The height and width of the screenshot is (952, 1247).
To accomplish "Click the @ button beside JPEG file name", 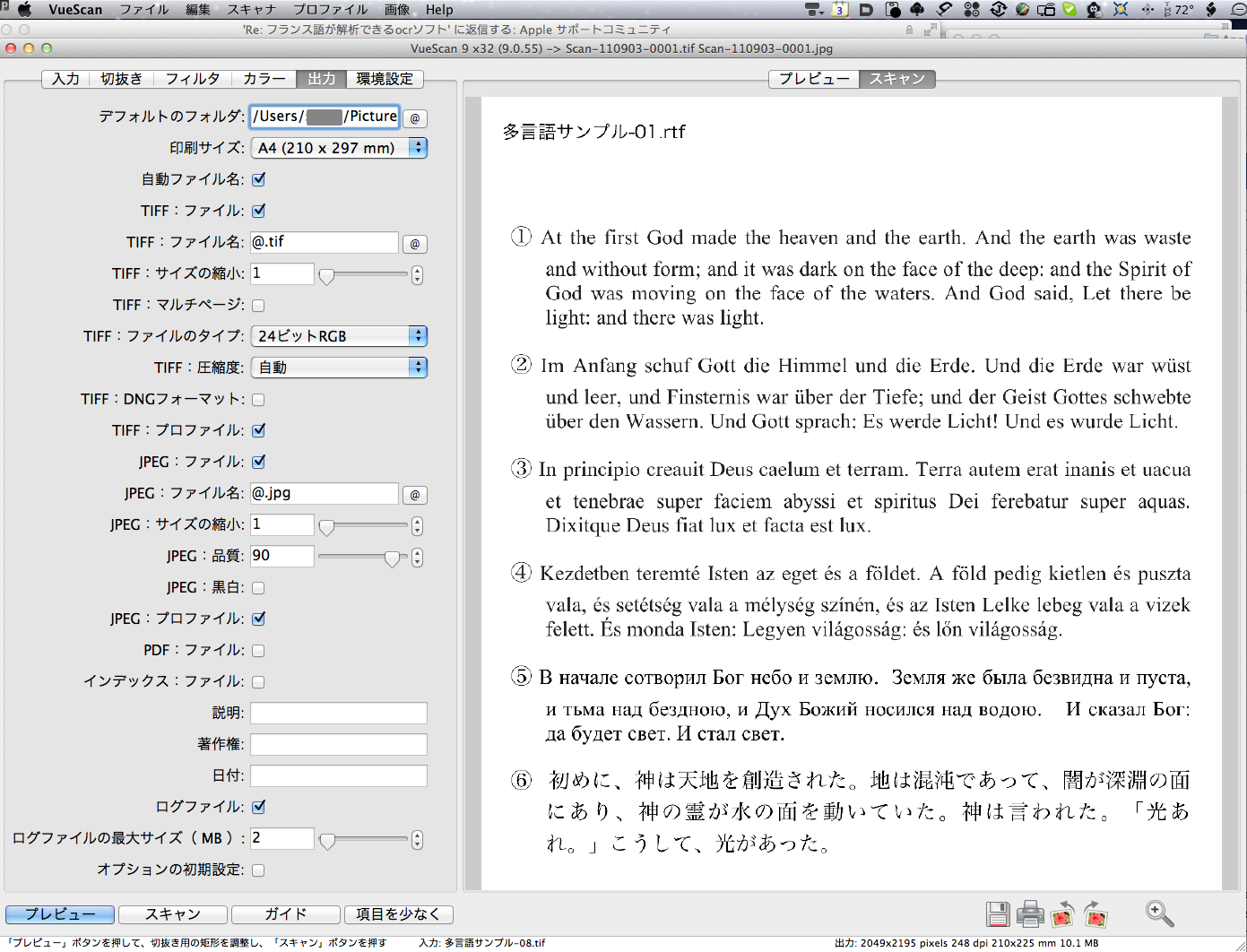I will [414, 495].
